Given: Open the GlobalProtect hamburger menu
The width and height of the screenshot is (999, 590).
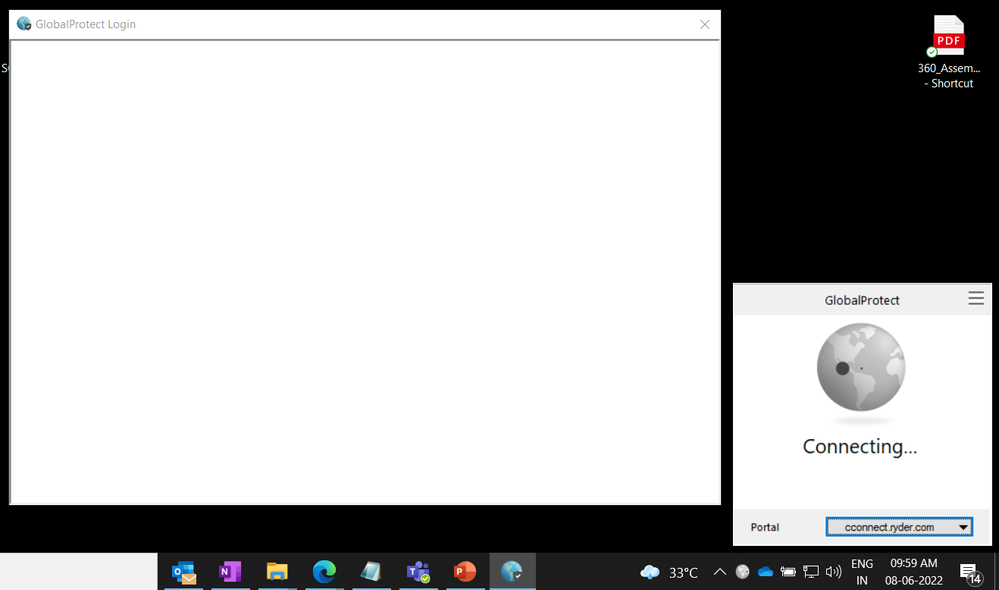Looking at the screenshot, I should coord(975,298).
